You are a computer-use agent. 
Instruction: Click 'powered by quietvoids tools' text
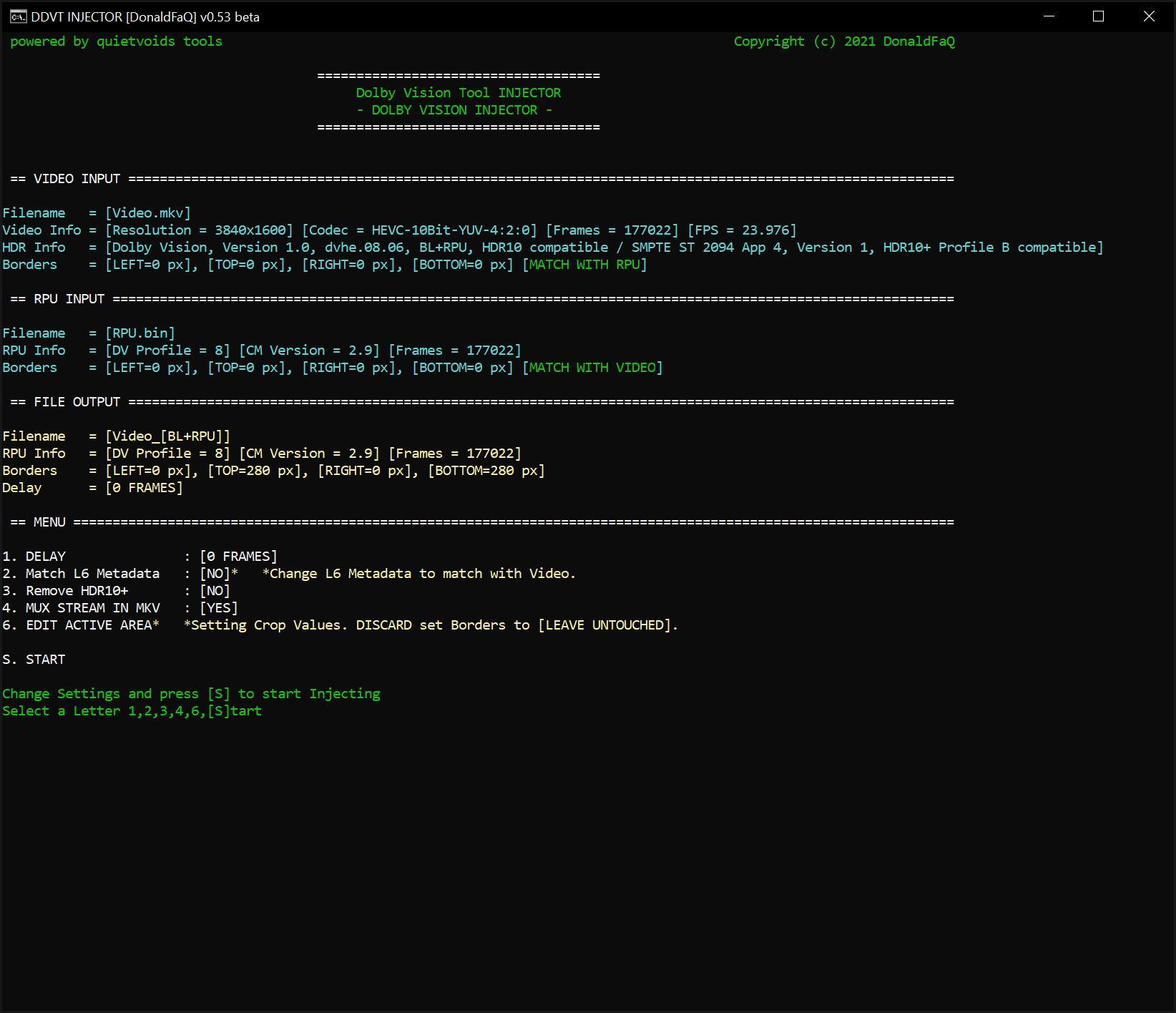(116, 41)
